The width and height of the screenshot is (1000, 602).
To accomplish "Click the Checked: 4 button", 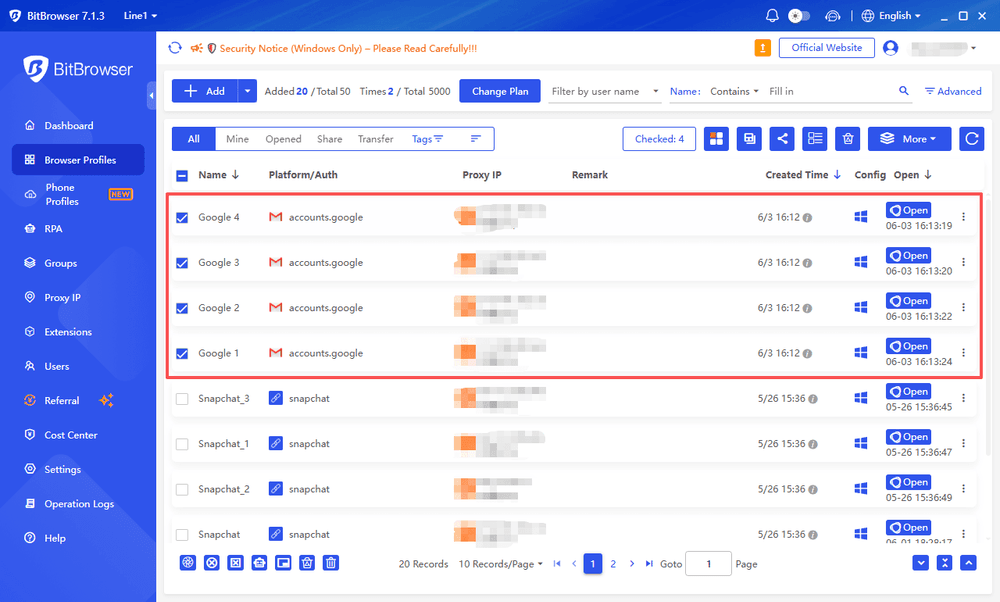I will [659, 139].
